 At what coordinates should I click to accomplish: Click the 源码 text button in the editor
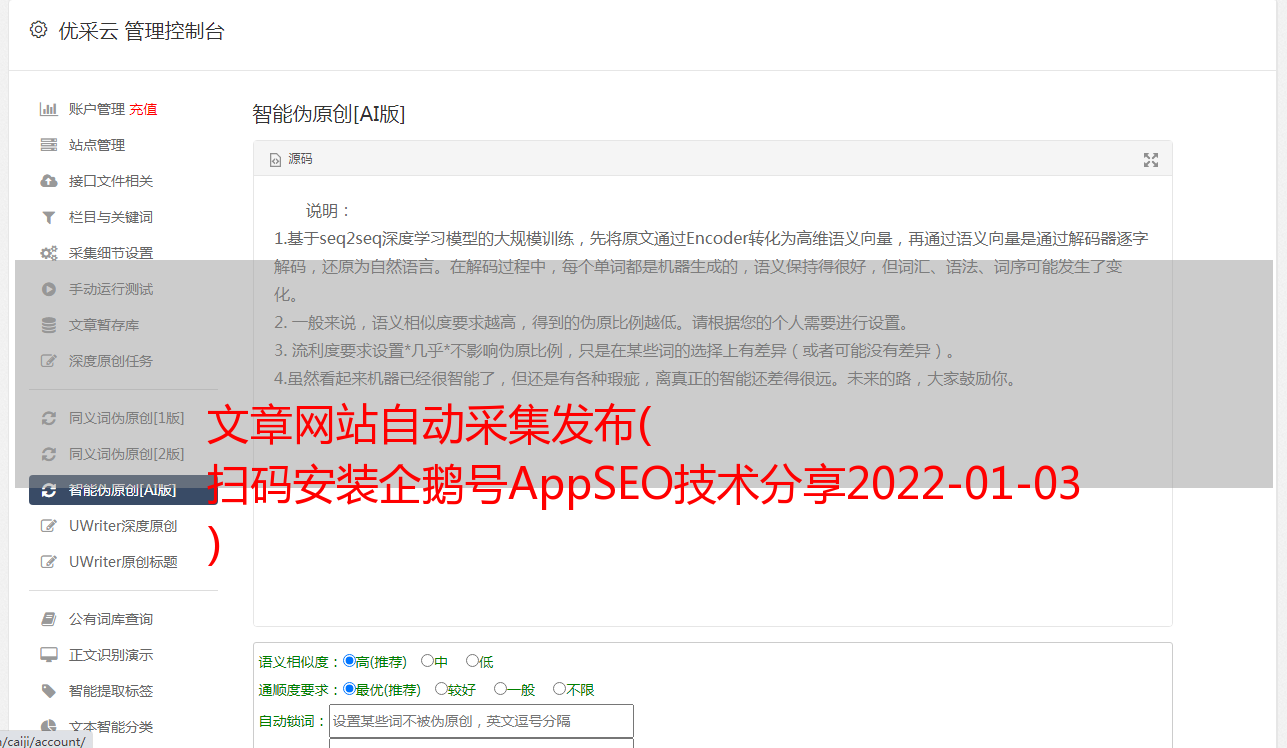(x=300, y=160)
